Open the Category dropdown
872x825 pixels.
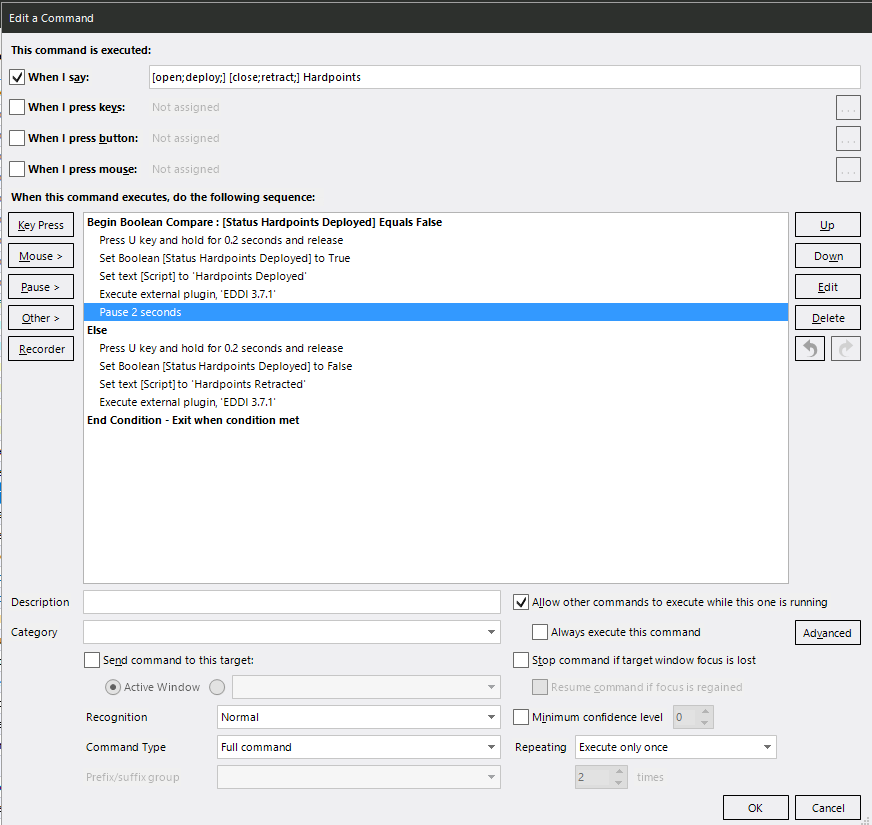coord(292,632)
